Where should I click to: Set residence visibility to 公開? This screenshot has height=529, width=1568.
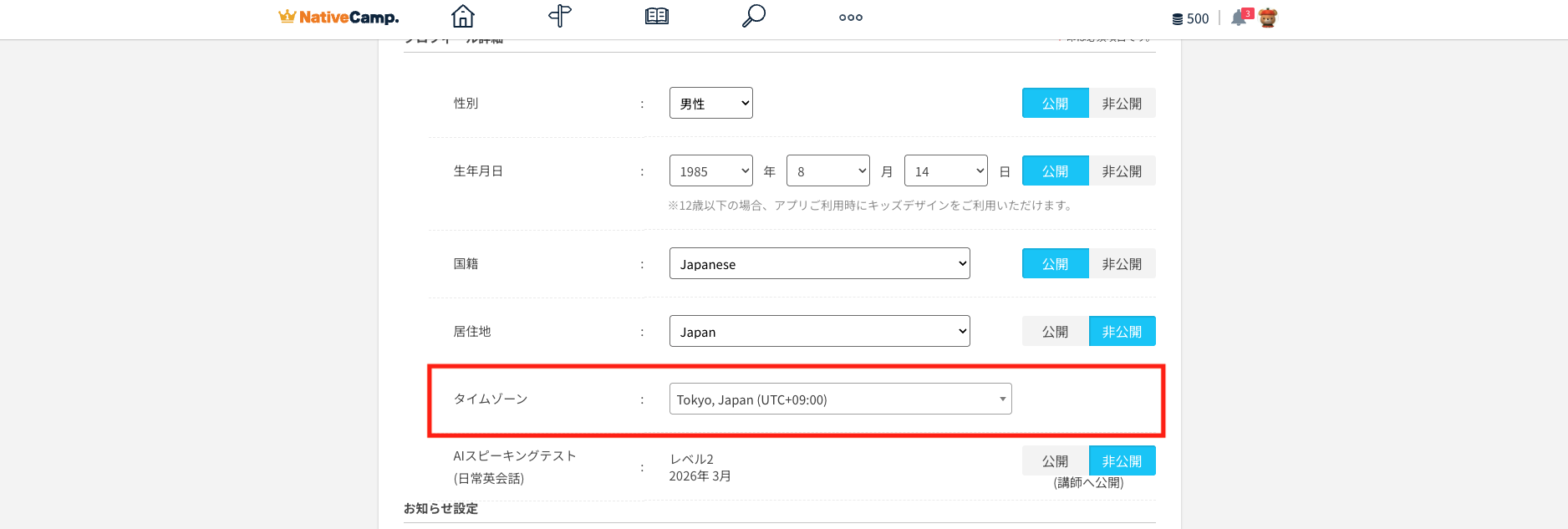[1055, 332]
